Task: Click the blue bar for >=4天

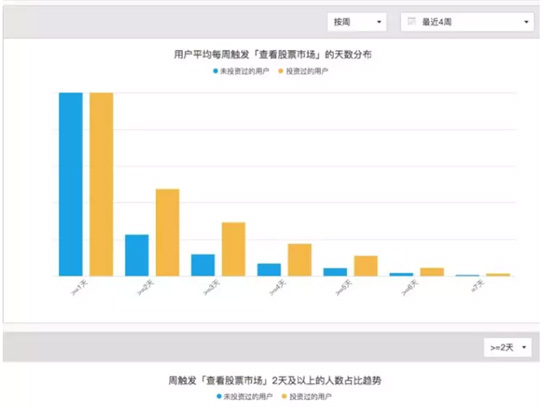Action: 269,270
